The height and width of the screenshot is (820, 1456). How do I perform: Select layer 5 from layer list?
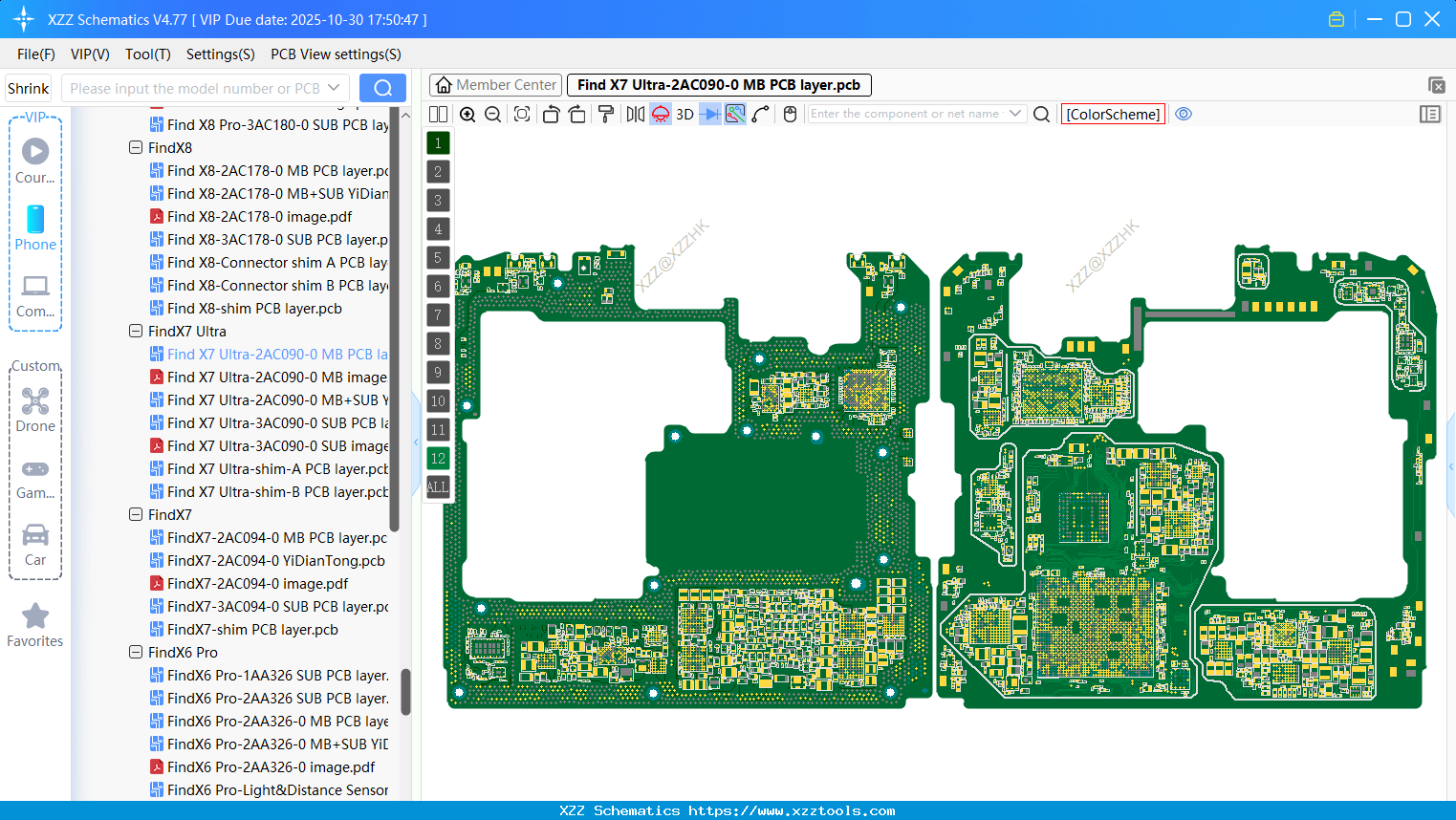(438, 257)
